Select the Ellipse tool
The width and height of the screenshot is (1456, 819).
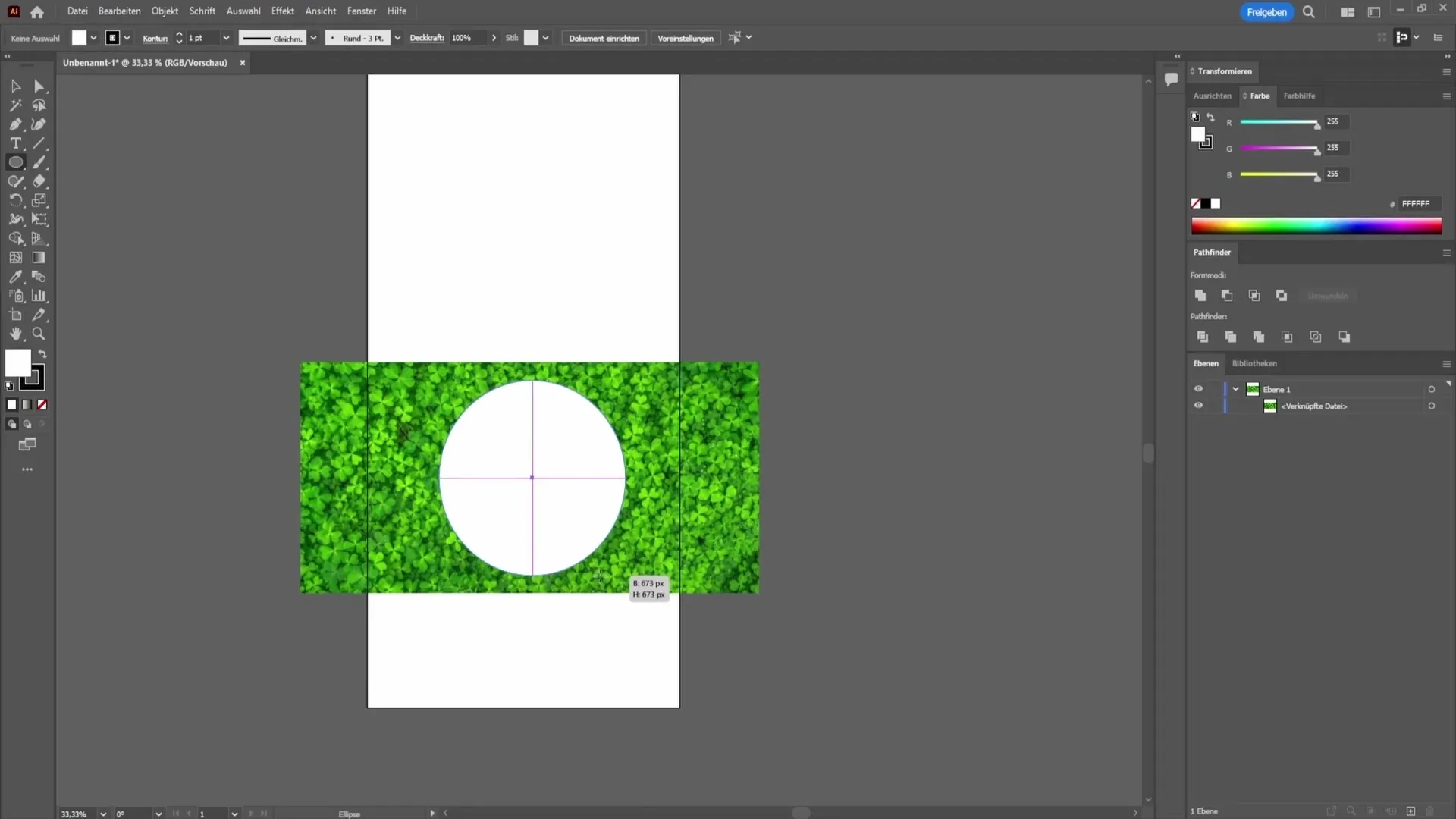point(15,162)
